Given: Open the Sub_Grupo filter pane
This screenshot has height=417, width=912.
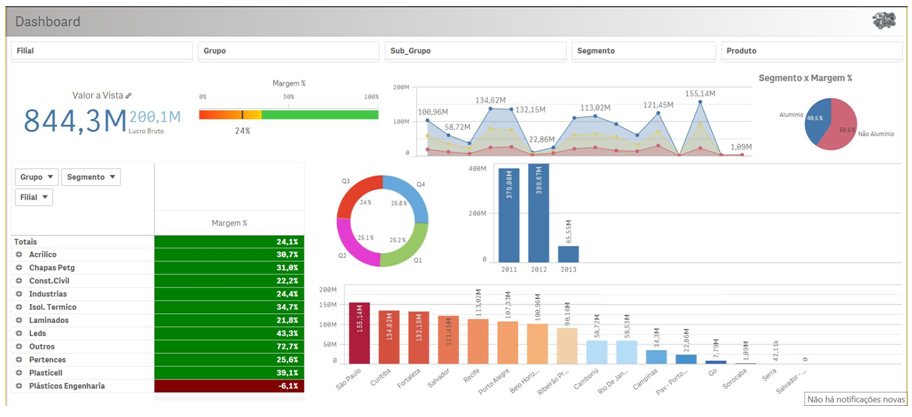Looking at the screenshot, I should (x=473, y=50).
